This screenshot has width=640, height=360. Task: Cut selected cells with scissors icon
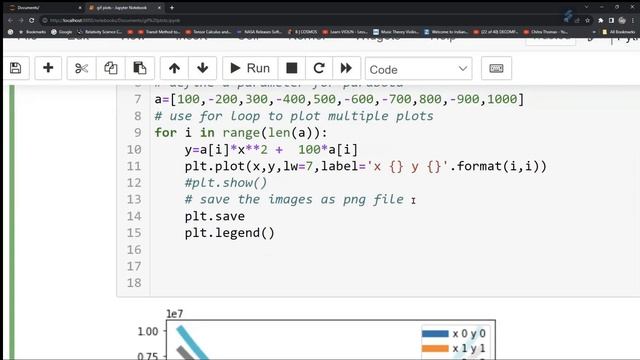[82, 68]
